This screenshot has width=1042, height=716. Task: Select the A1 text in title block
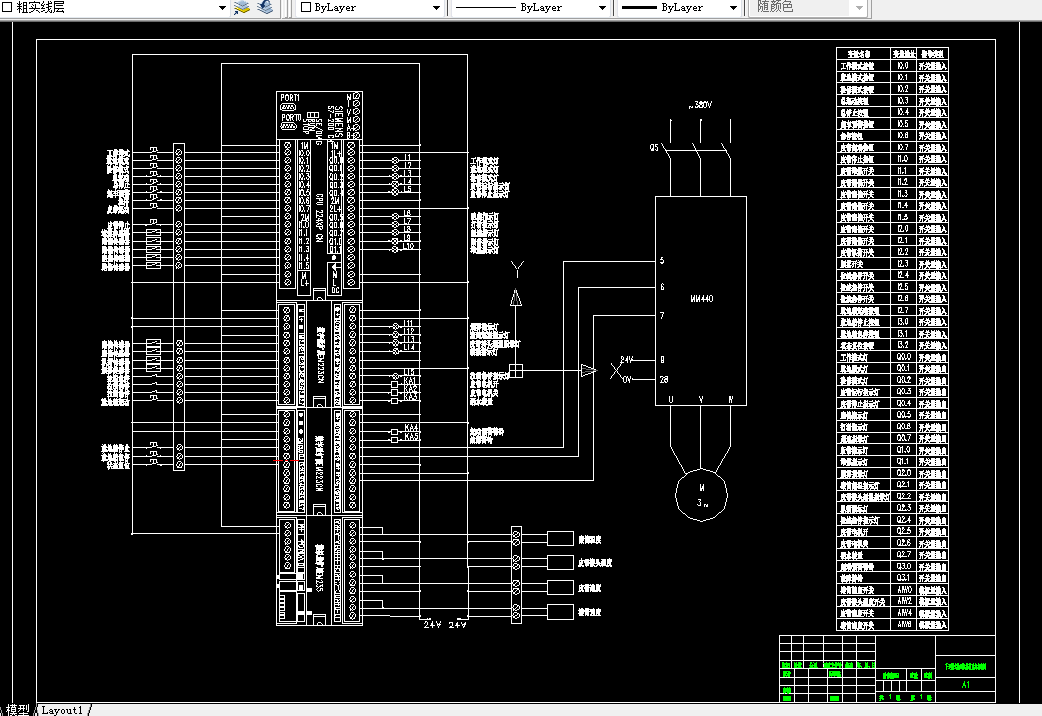tap(966, 685)
